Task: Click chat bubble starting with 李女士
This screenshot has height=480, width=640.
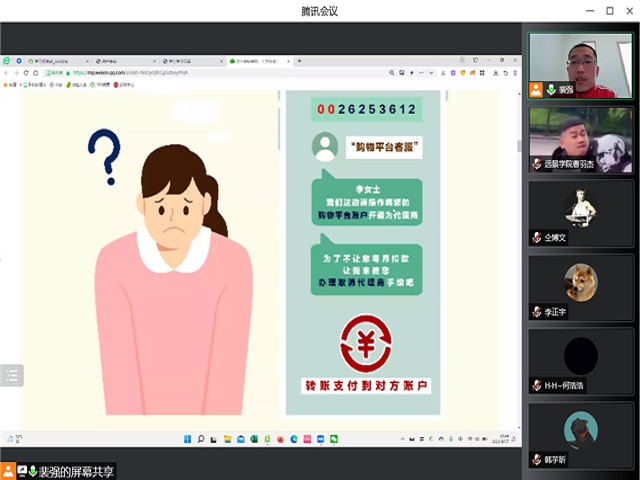Action: 367,201
